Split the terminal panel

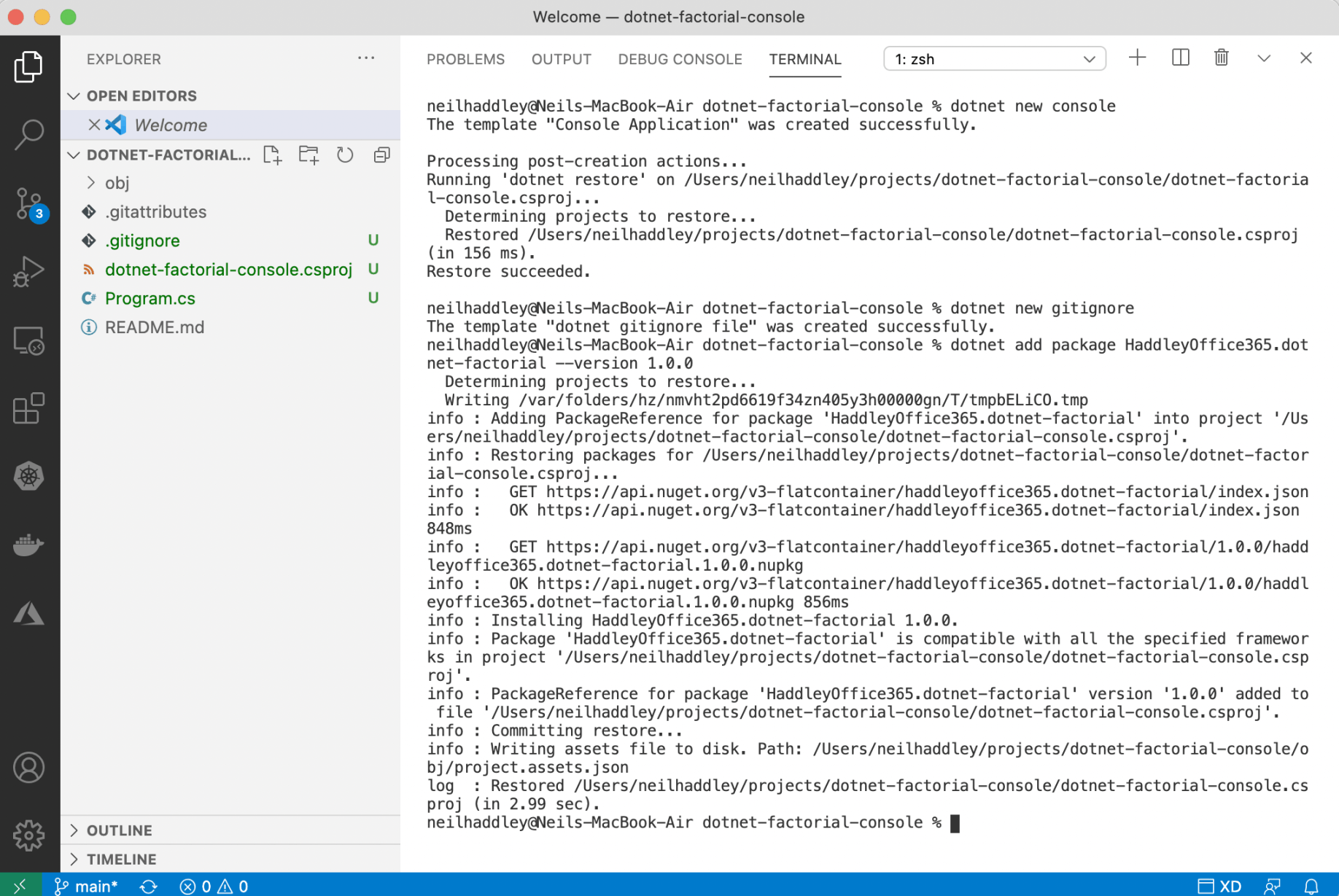point(1180,58)
